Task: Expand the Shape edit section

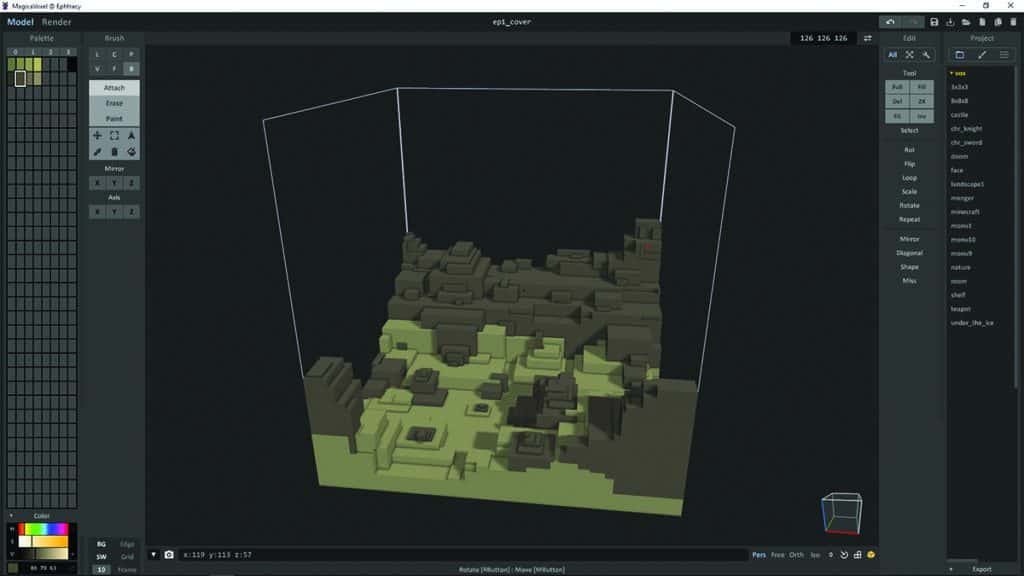Action: click(x=909, y=267)
